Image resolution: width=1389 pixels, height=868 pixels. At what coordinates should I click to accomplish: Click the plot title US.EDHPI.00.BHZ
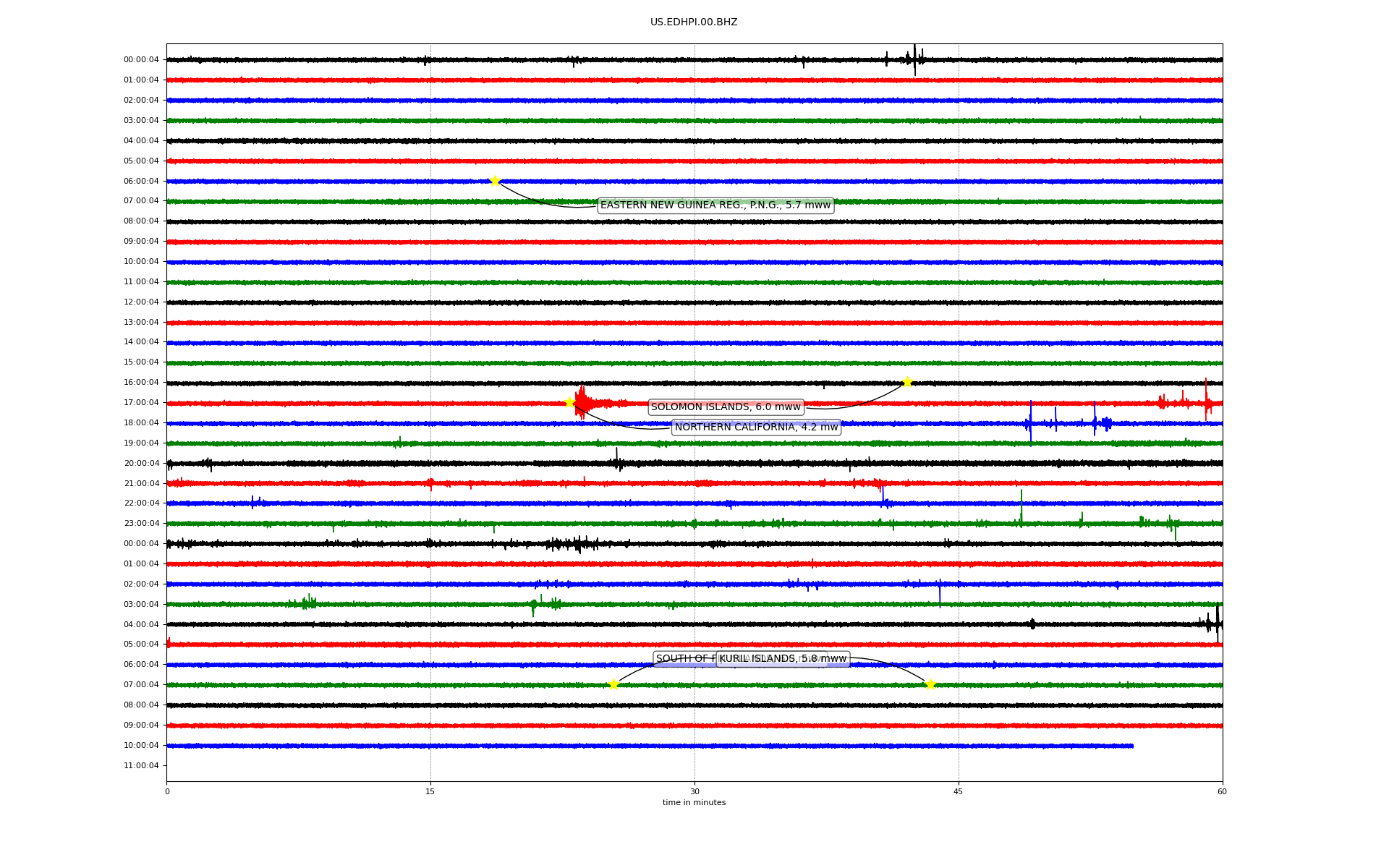[694, 22]
